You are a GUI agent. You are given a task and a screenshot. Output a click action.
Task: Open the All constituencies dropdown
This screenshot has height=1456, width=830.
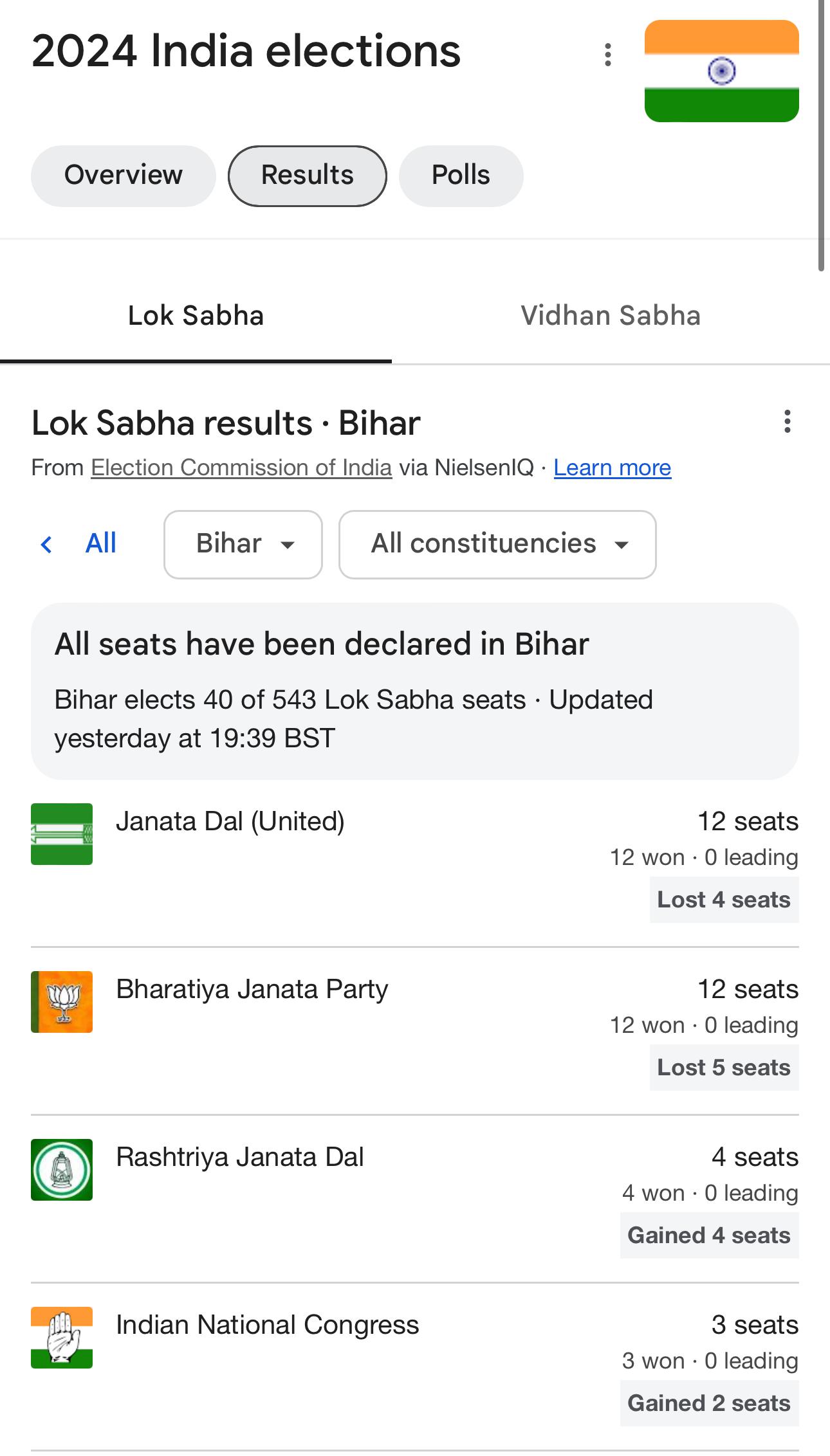click(497, 545)
